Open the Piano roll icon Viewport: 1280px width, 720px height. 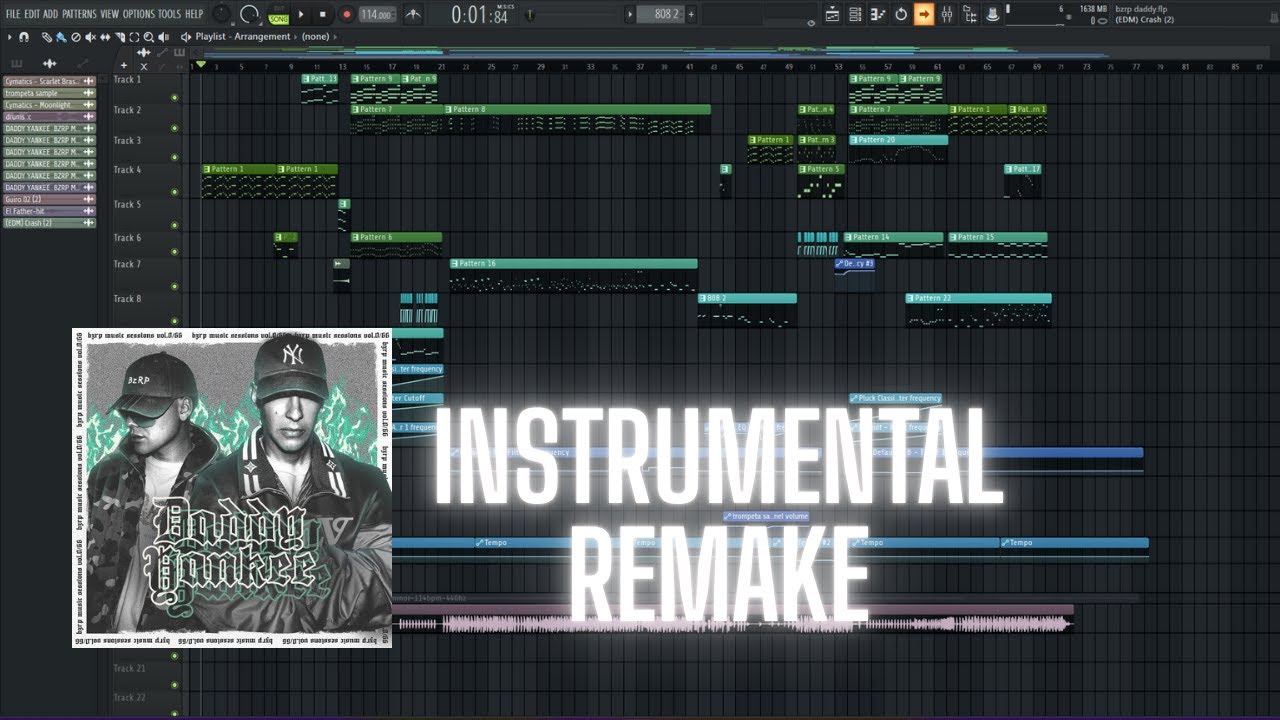coord(878,14)
